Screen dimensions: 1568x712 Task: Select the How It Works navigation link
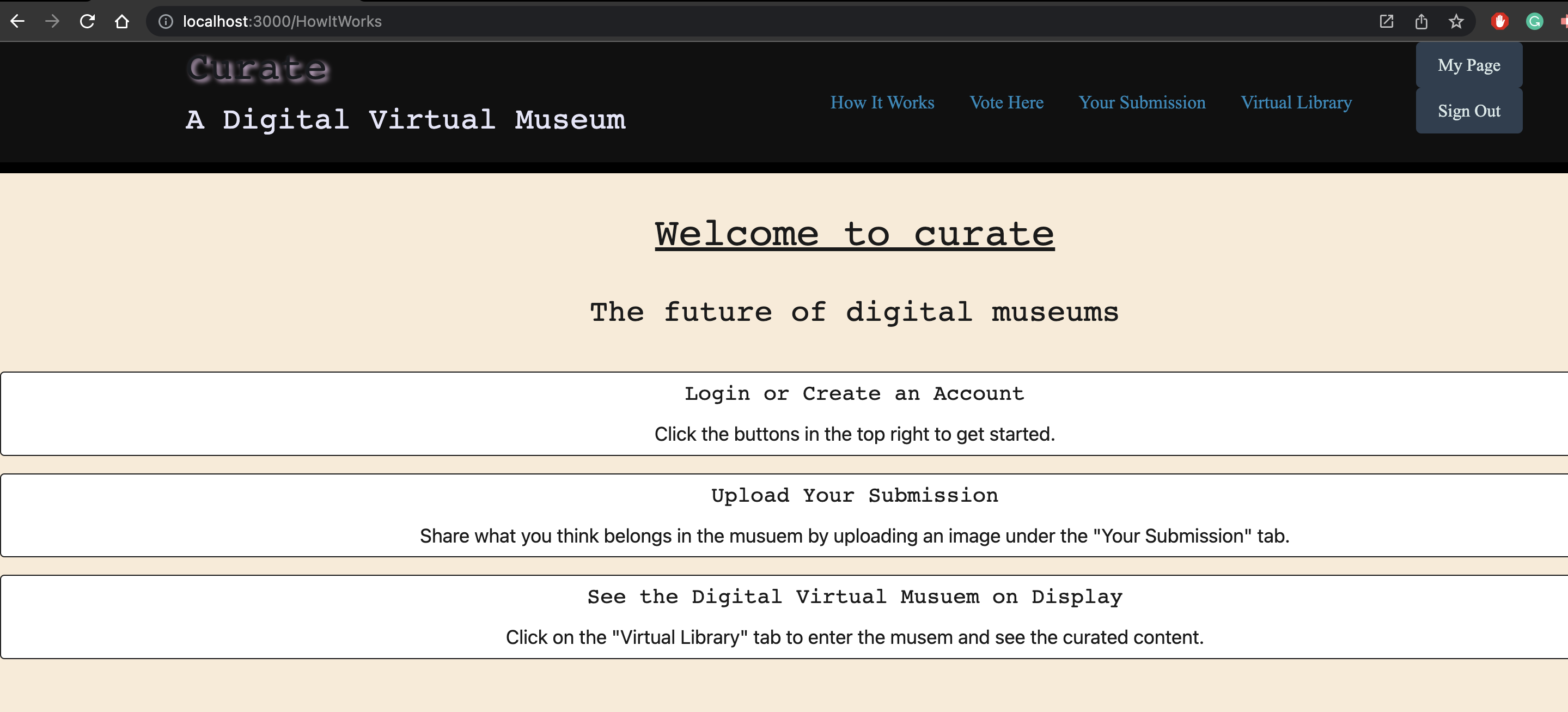(x=882, y=102)
